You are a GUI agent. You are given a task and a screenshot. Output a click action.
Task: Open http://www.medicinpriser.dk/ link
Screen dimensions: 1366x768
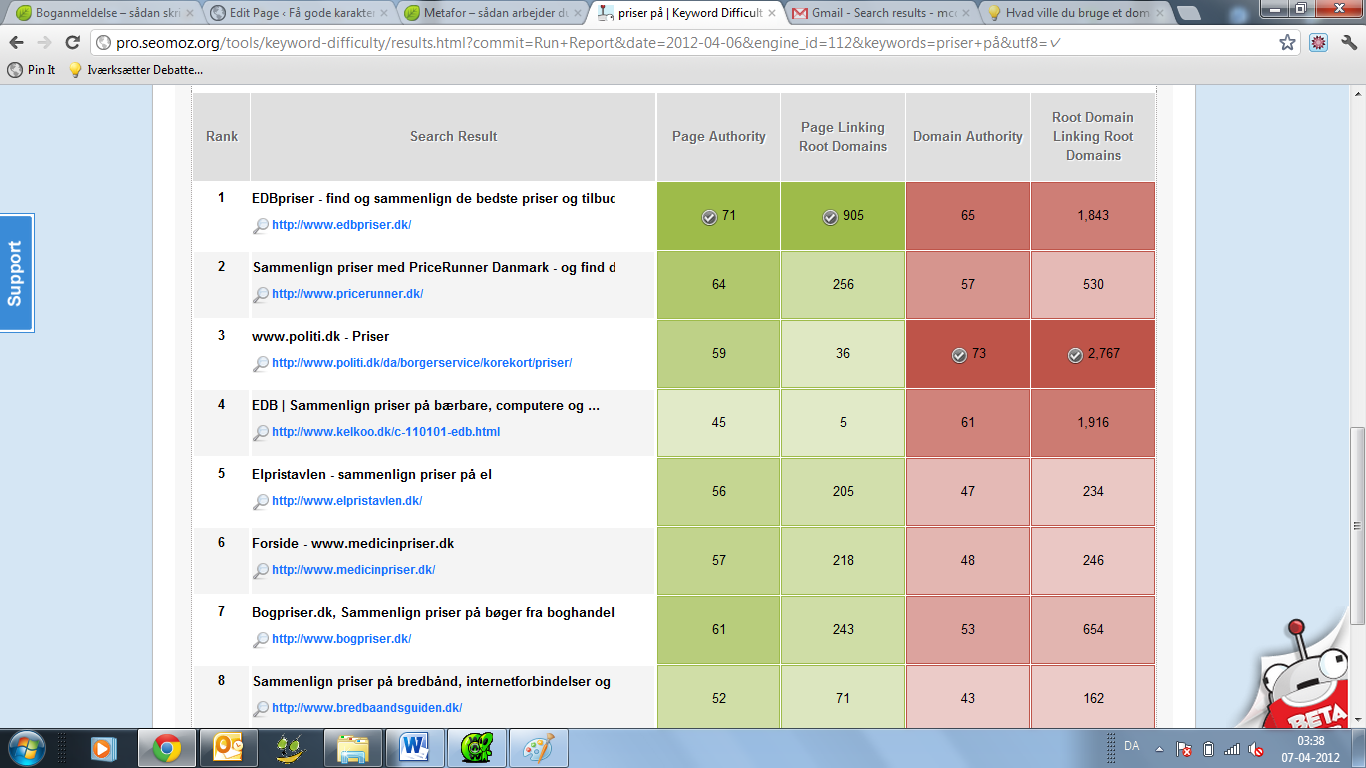pos(353,570)
